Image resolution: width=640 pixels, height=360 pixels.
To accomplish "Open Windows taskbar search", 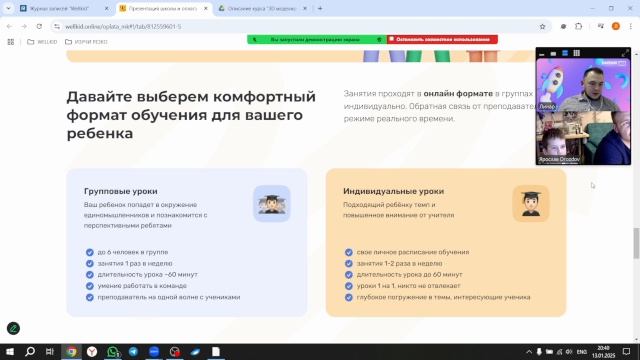I will coord(30,352).
